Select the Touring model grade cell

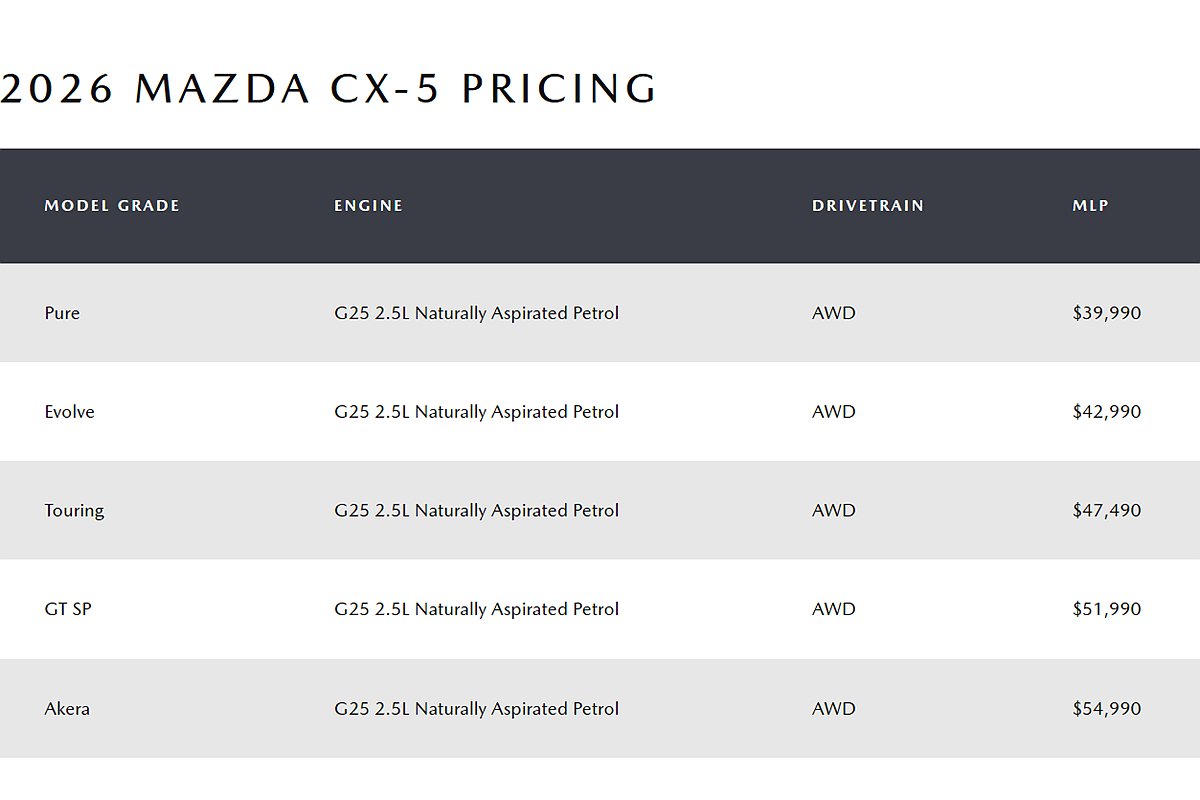pyautogui.click(x=74, y=511)
